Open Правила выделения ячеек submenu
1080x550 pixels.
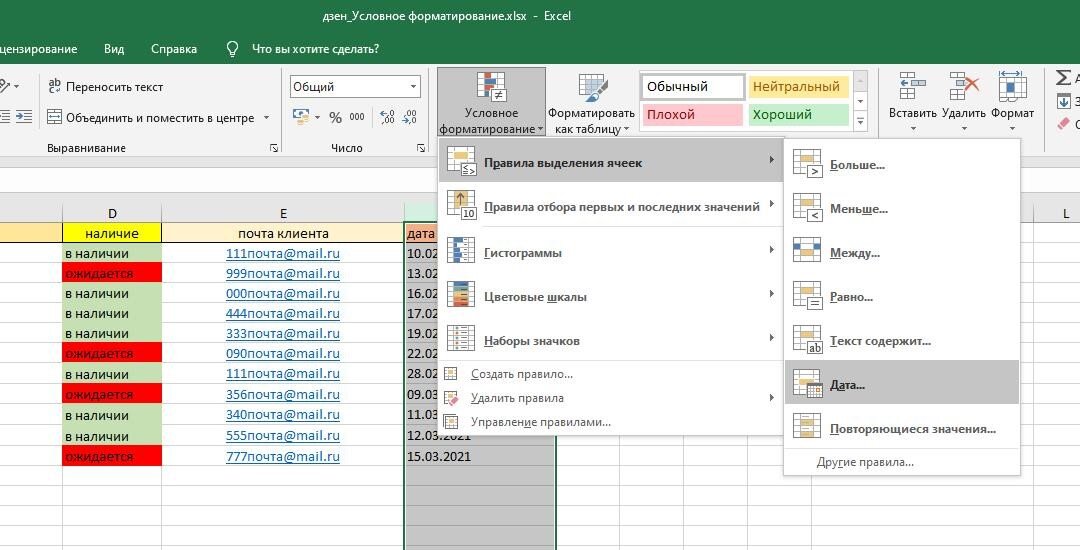point(611,160)
